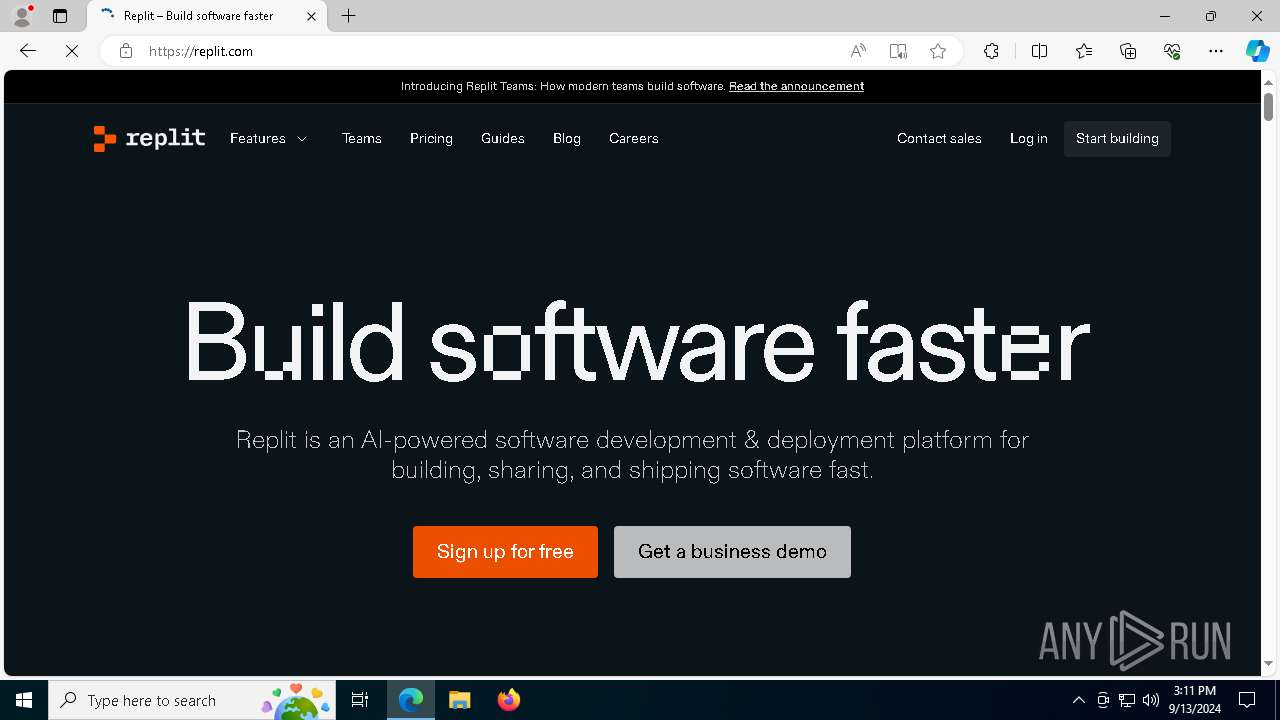
Task: Click the Log in link
Action: (x=1029, y=138)
